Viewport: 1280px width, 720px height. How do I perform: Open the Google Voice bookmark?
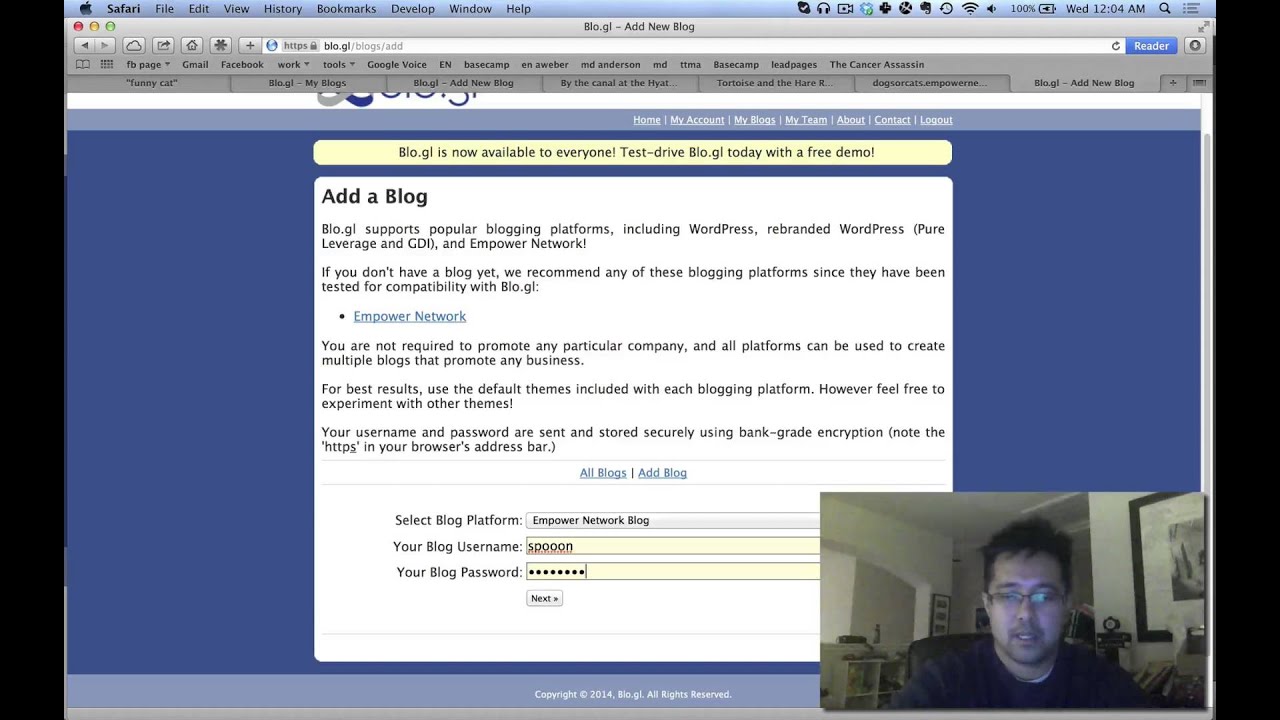[396, 65]
